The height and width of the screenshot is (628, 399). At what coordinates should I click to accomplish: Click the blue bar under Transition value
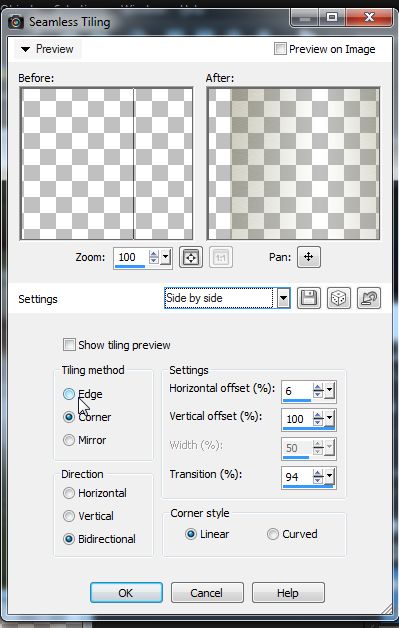[x=308, y=486]
